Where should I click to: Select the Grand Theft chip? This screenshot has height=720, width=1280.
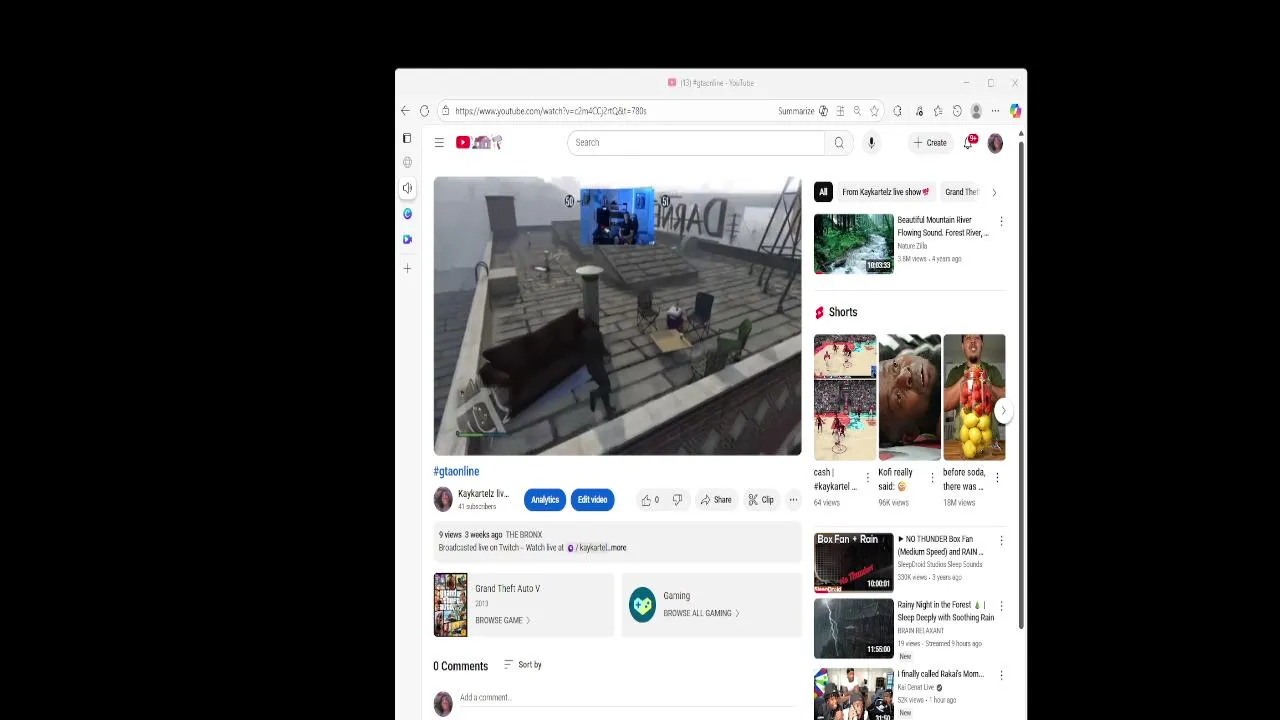click(962, 192)
